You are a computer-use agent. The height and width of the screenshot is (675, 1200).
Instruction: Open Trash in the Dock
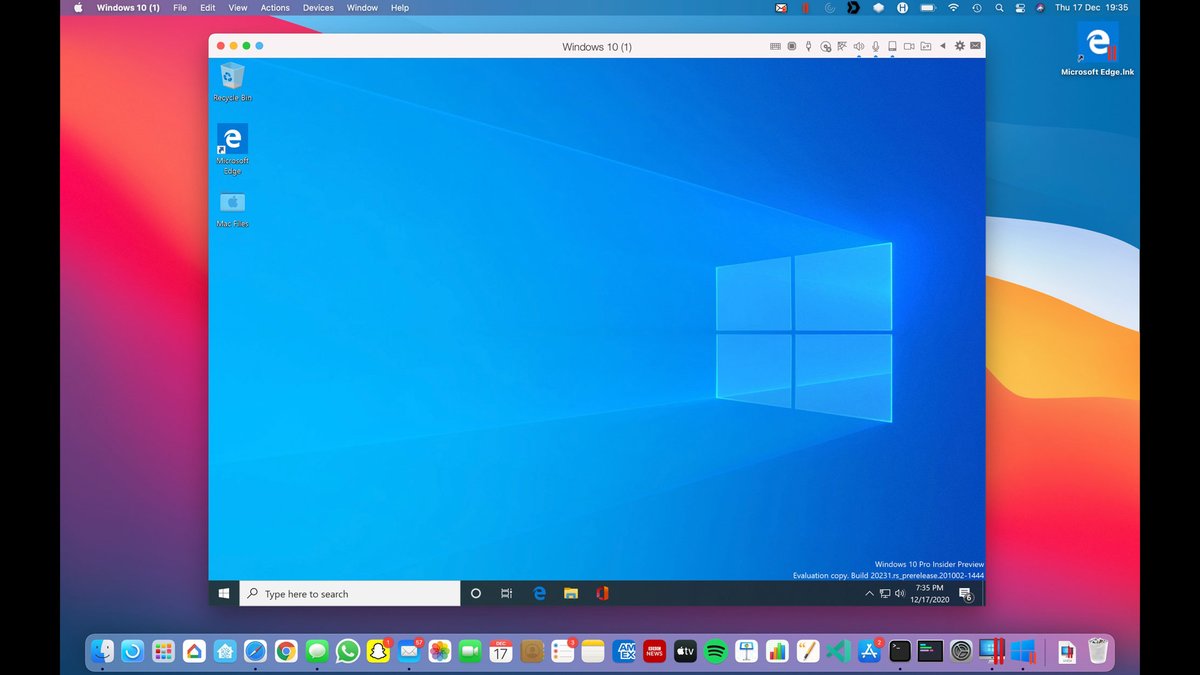click(1098, 652)
